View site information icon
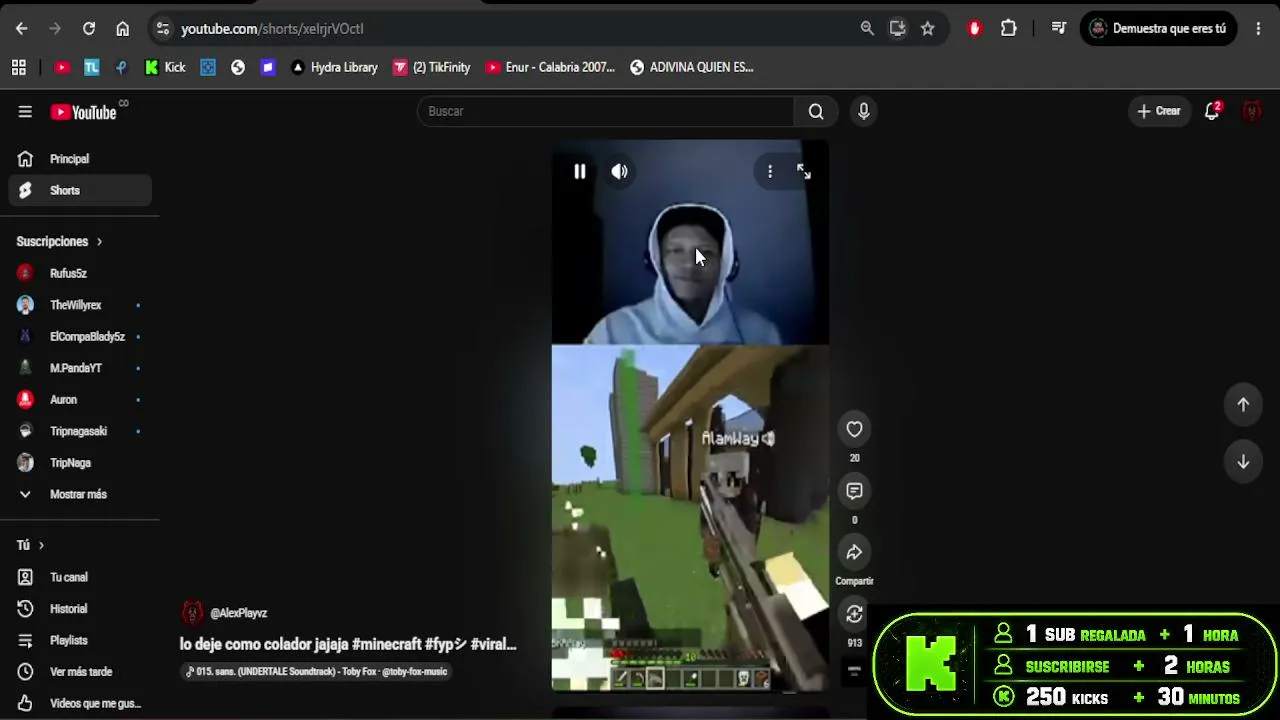Screen dimensions: 1280x720 coord(163,29)
